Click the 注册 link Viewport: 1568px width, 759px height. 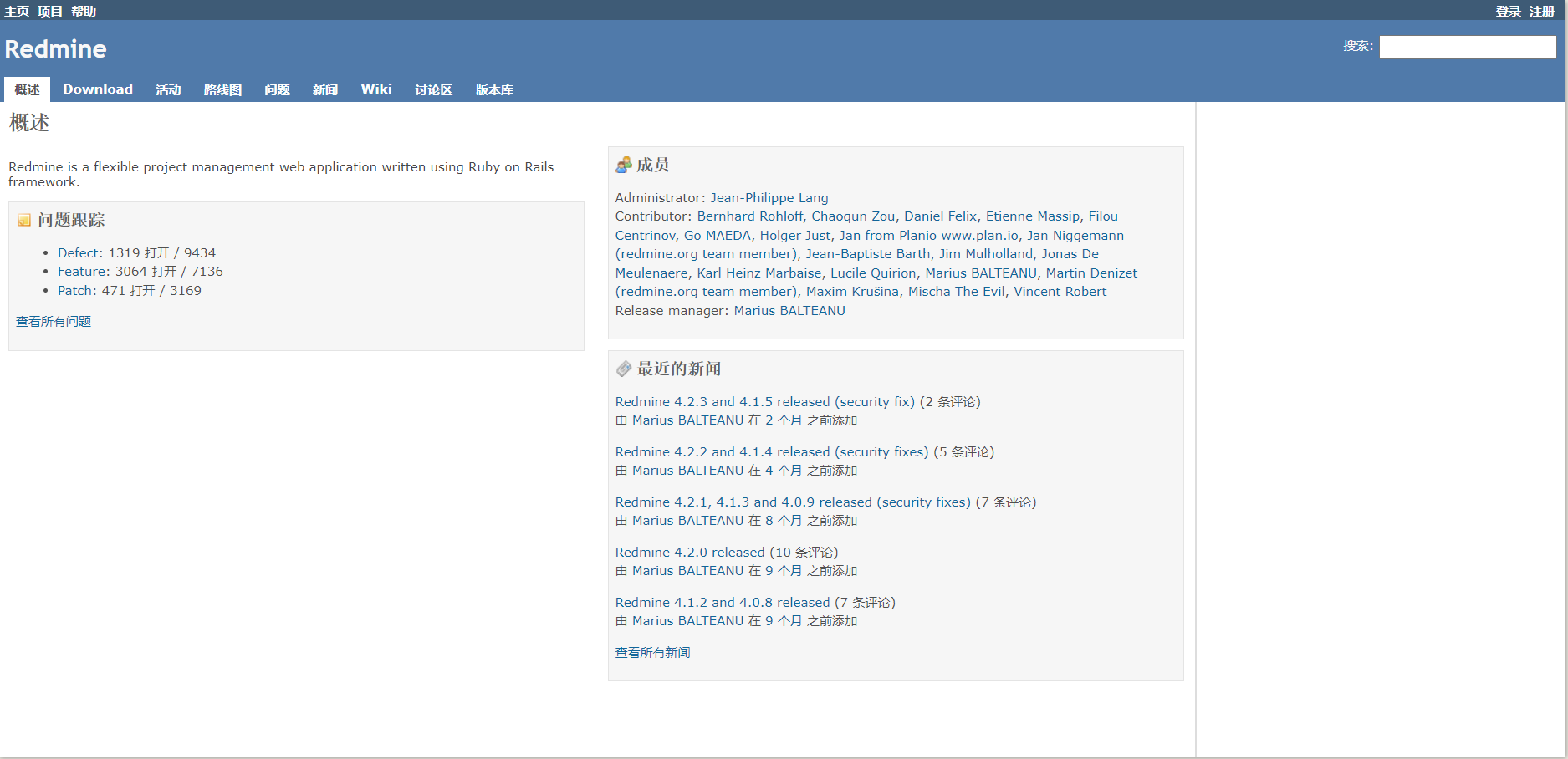point(1541,11)
